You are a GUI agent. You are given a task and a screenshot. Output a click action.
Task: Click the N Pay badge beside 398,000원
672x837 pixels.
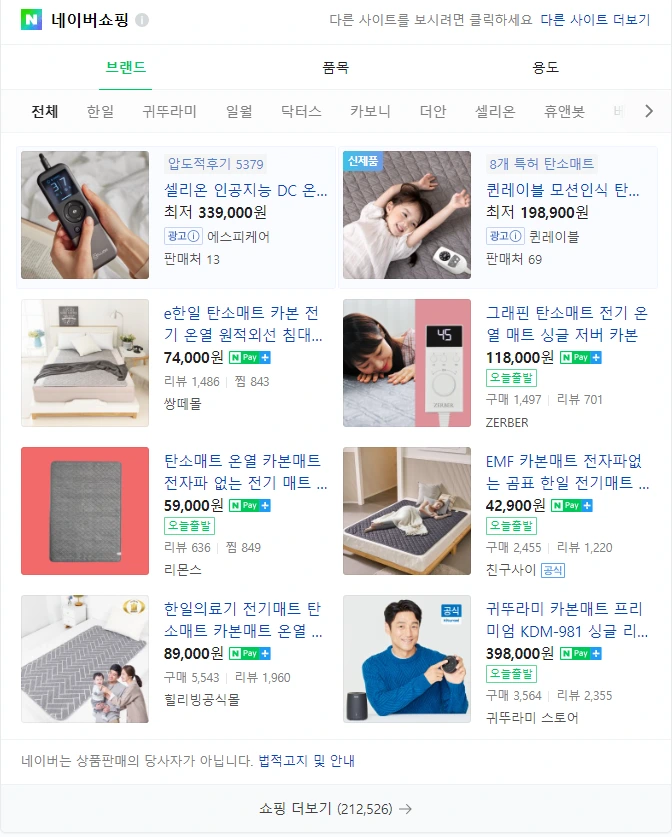coord(581,653)
